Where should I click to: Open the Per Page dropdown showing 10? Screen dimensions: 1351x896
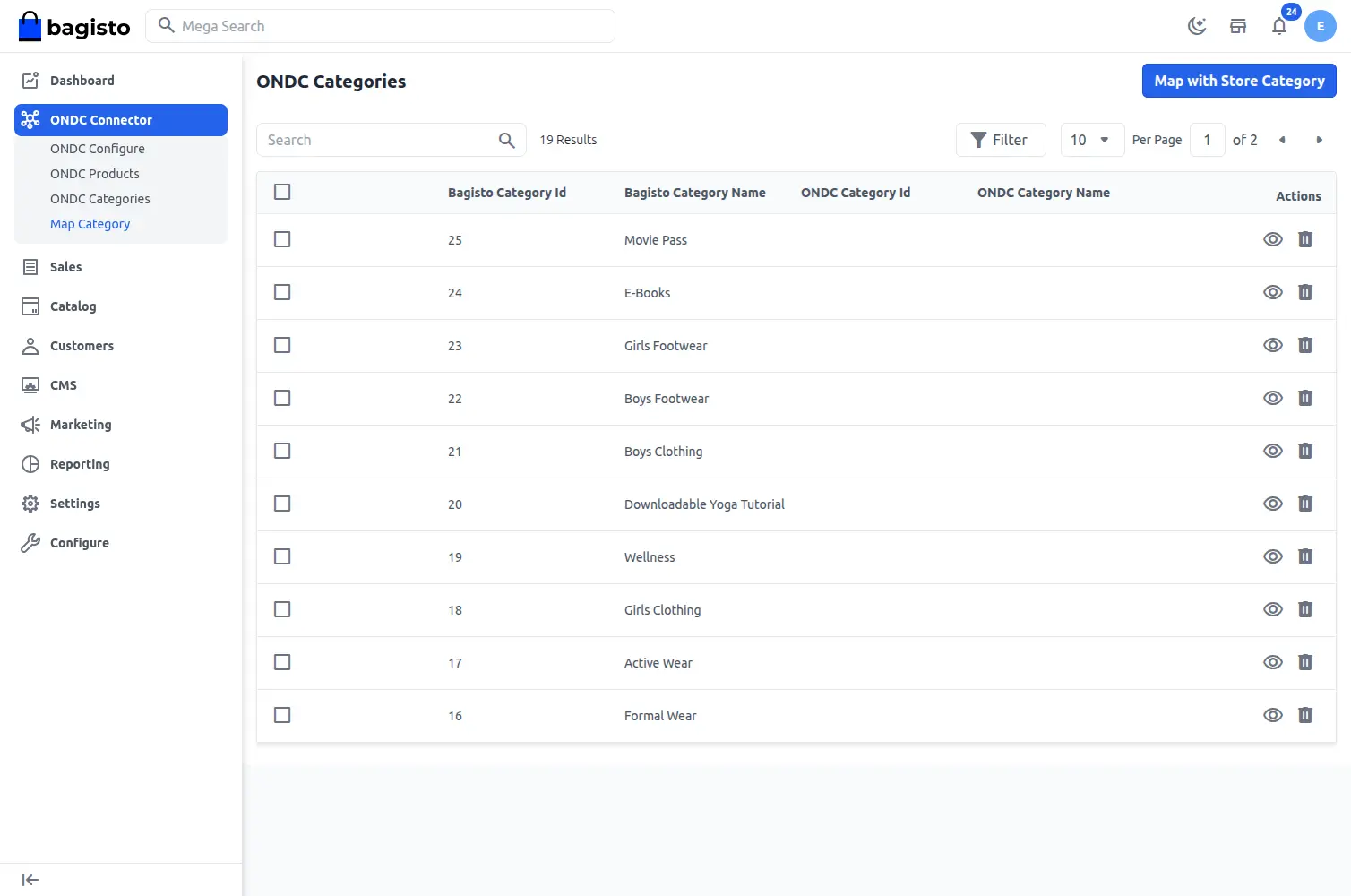(1092, 140)
